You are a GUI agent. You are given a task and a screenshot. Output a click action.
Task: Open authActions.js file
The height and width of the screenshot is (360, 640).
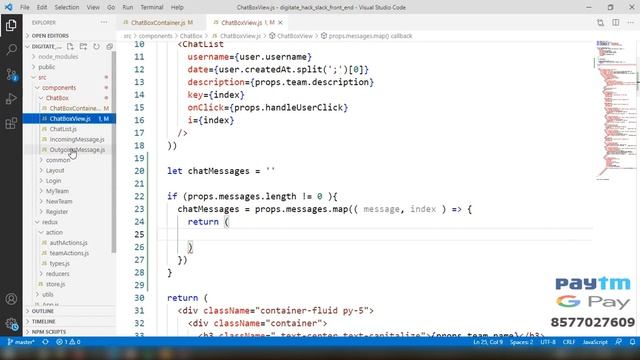(x=68, y=242)
